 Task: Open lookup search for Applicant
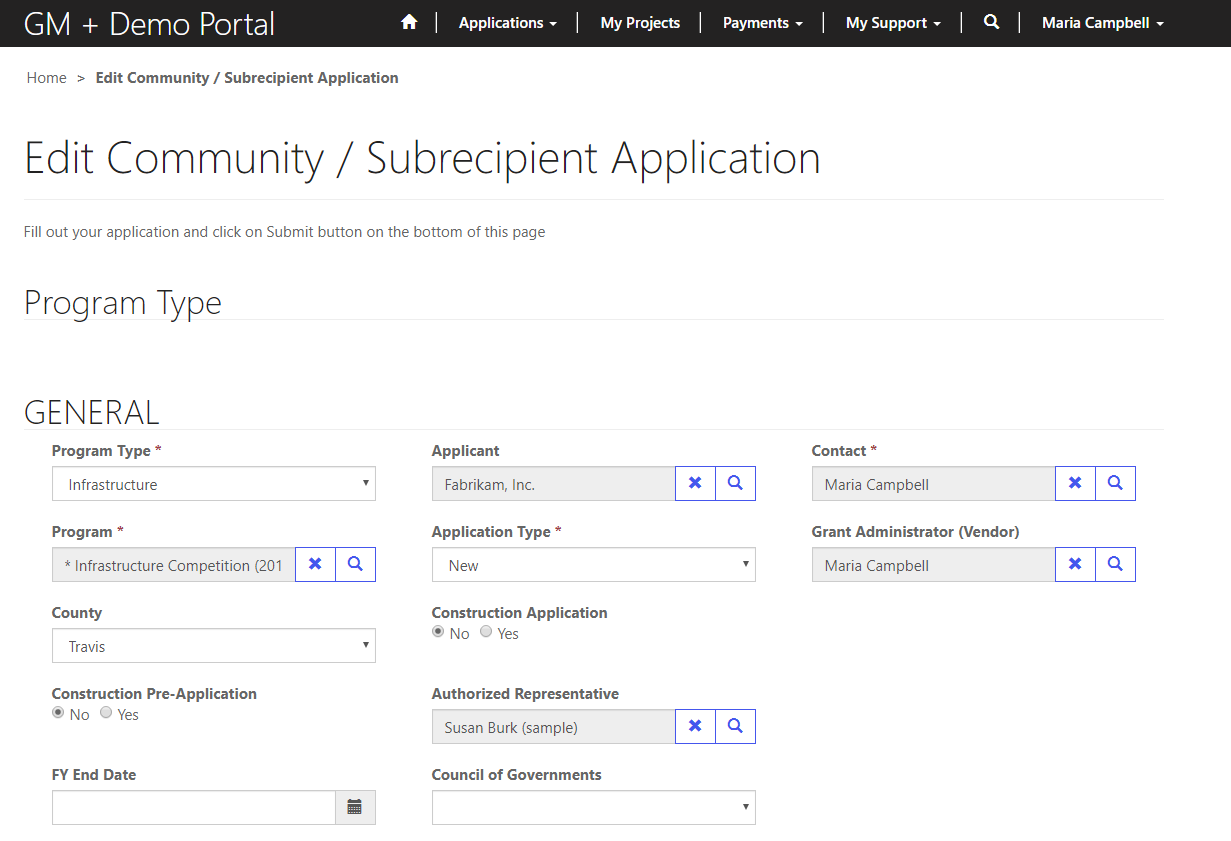(735, 483)
